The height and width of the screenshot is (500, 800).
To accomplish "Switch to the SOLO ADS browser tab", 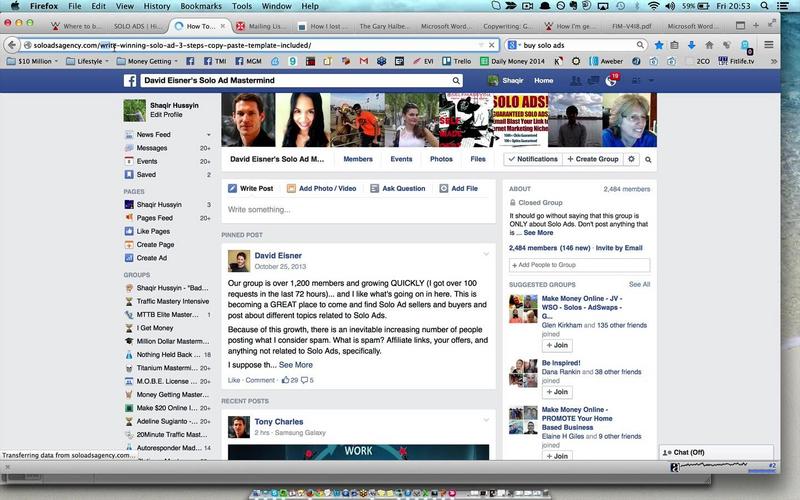I will [137, 26].
